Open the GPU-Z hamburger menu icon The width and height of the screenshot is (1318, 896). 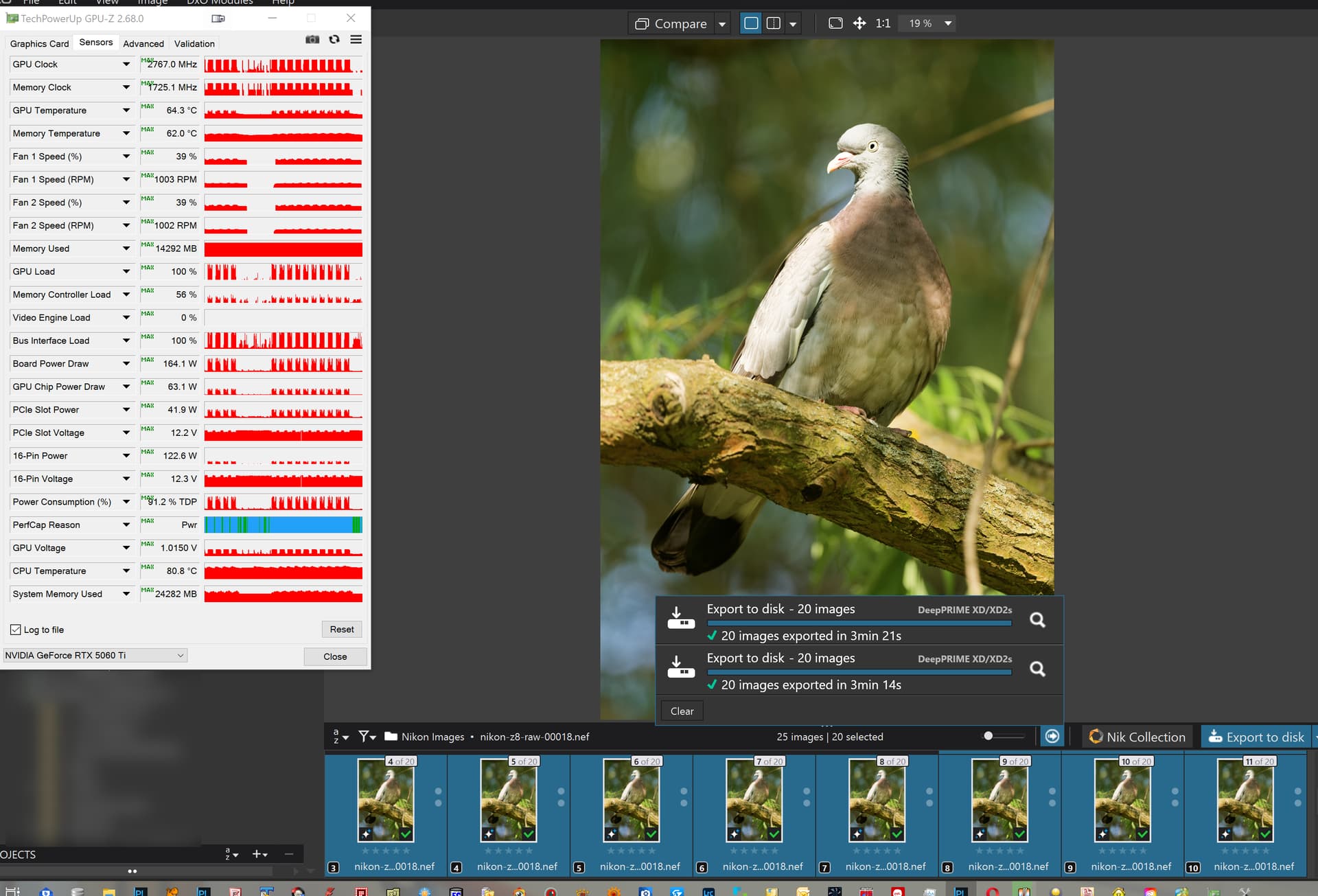coord(356,40)
